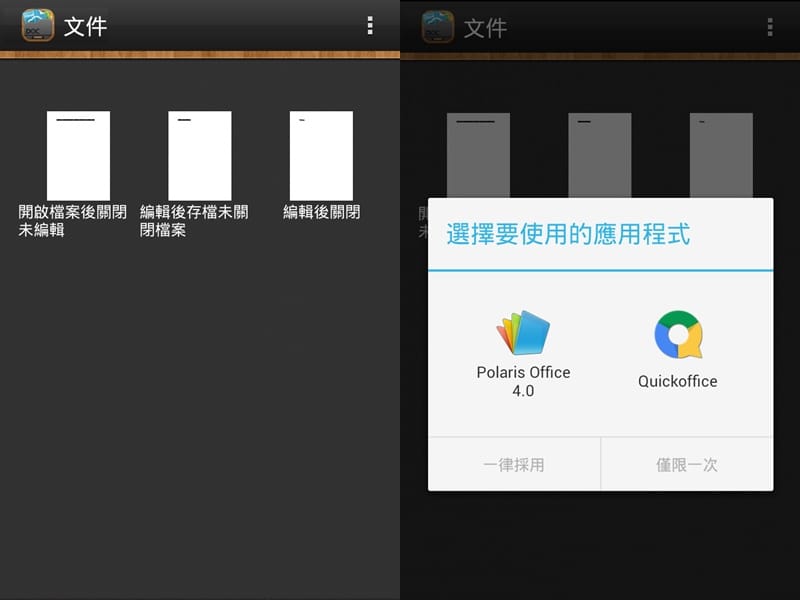
Task: Tap the 一律採用 (always) button
Action: (514, 464)
